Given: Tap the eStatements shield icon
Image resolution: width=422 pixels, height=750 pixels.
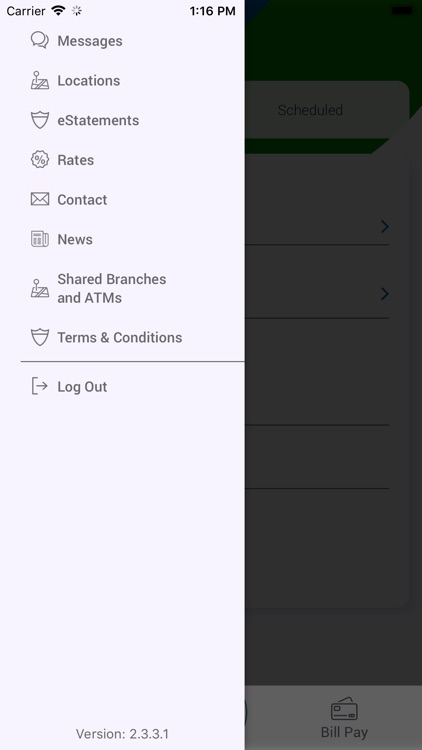Looking at the screenshot, I should [40, 120].
